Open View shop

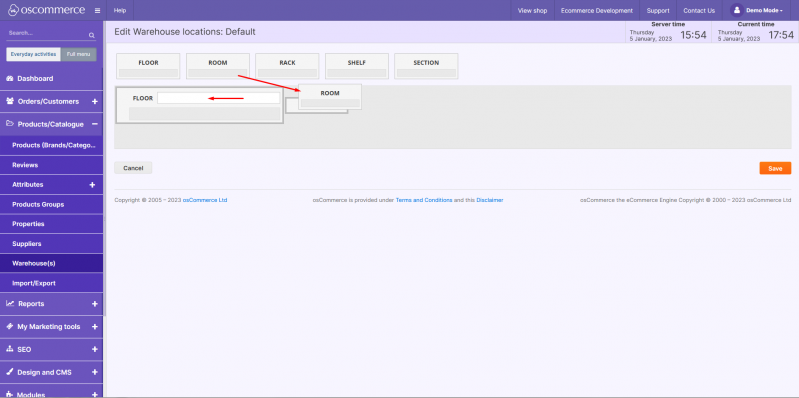pyautogui.click(x=532, y=11)
